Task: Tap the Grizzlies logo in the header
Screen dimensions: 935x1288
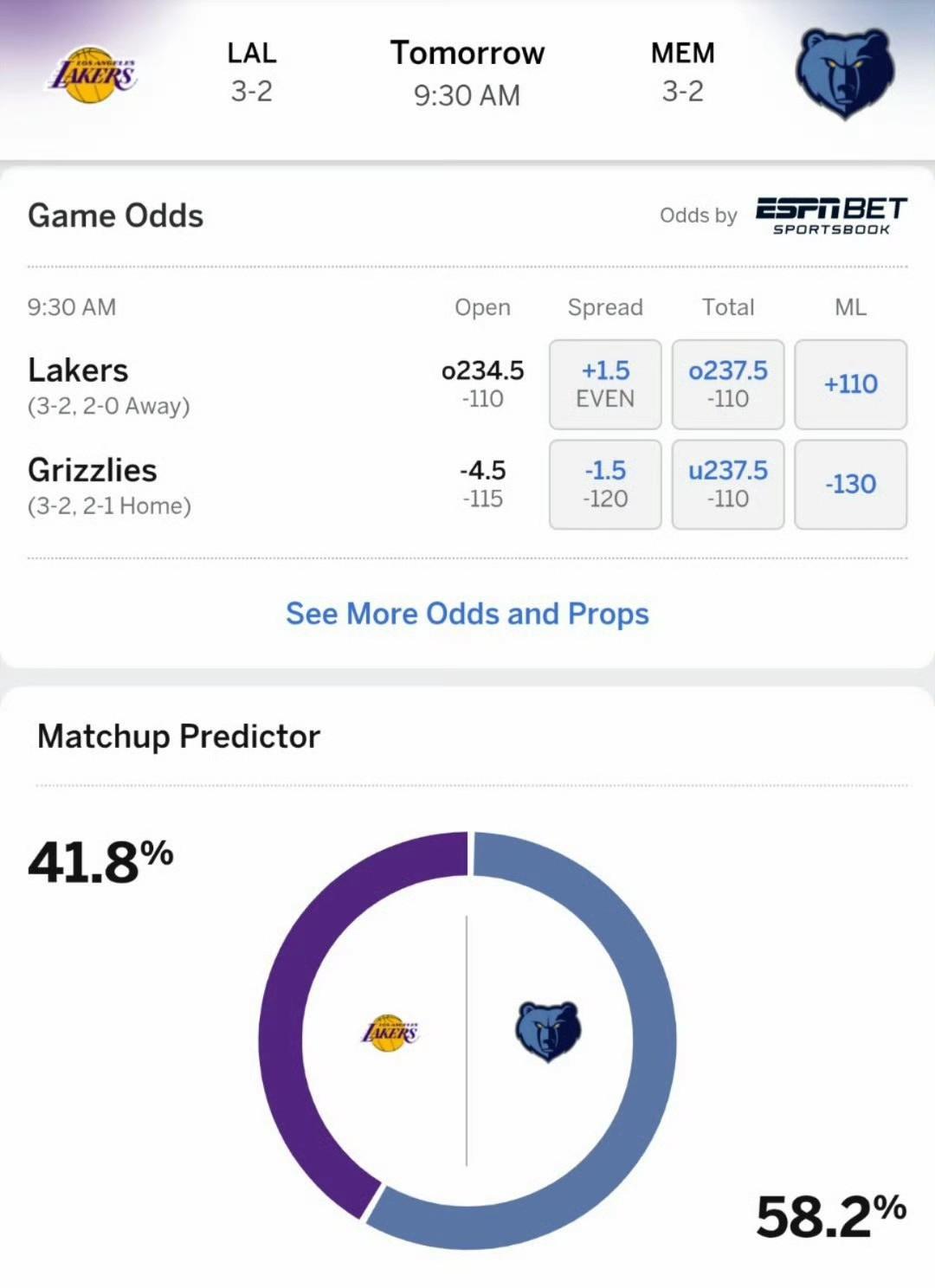Action: point(844,74)
